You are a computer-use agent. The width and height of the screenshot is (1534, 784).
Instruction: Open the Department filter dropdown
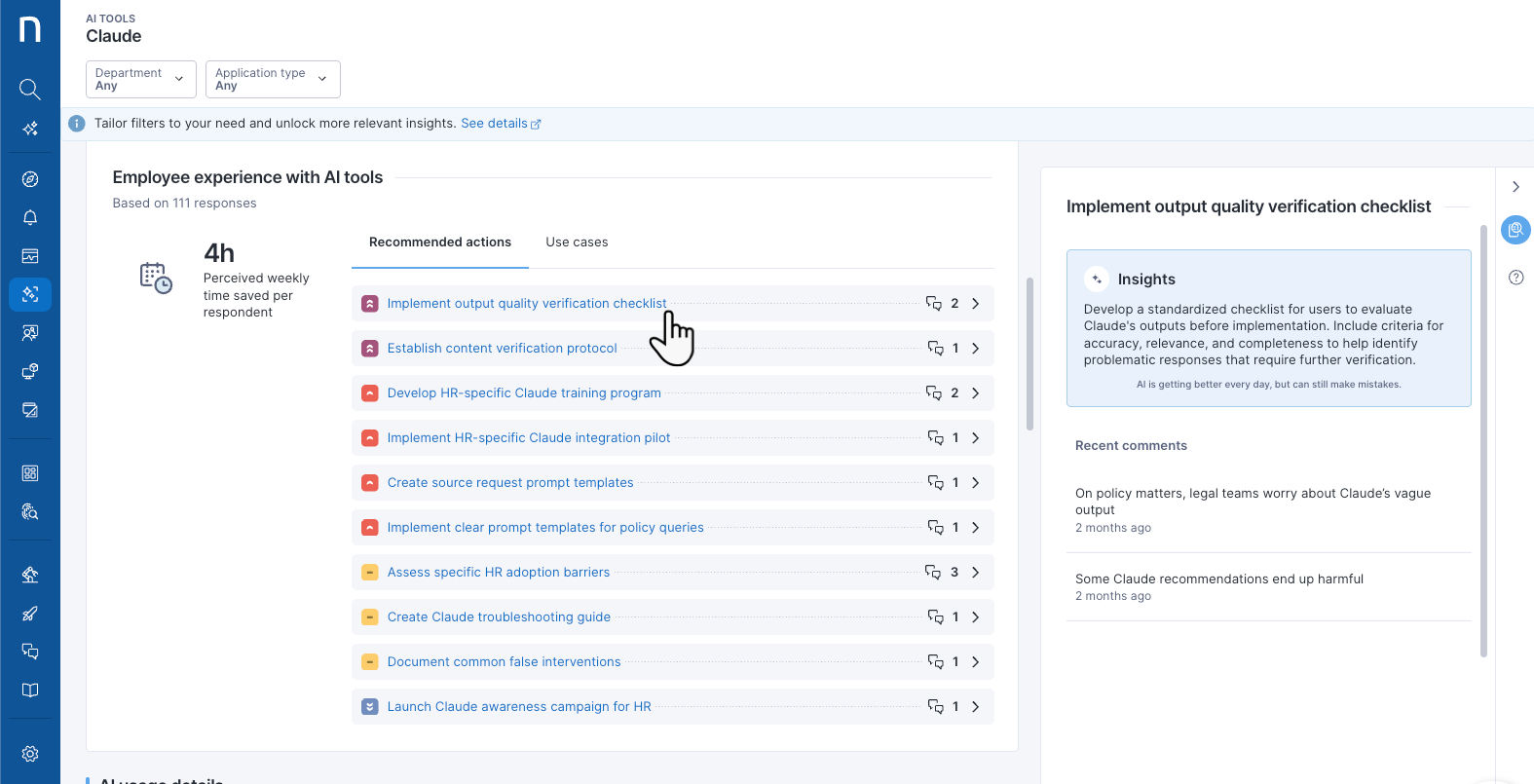(x=140, y=80)
